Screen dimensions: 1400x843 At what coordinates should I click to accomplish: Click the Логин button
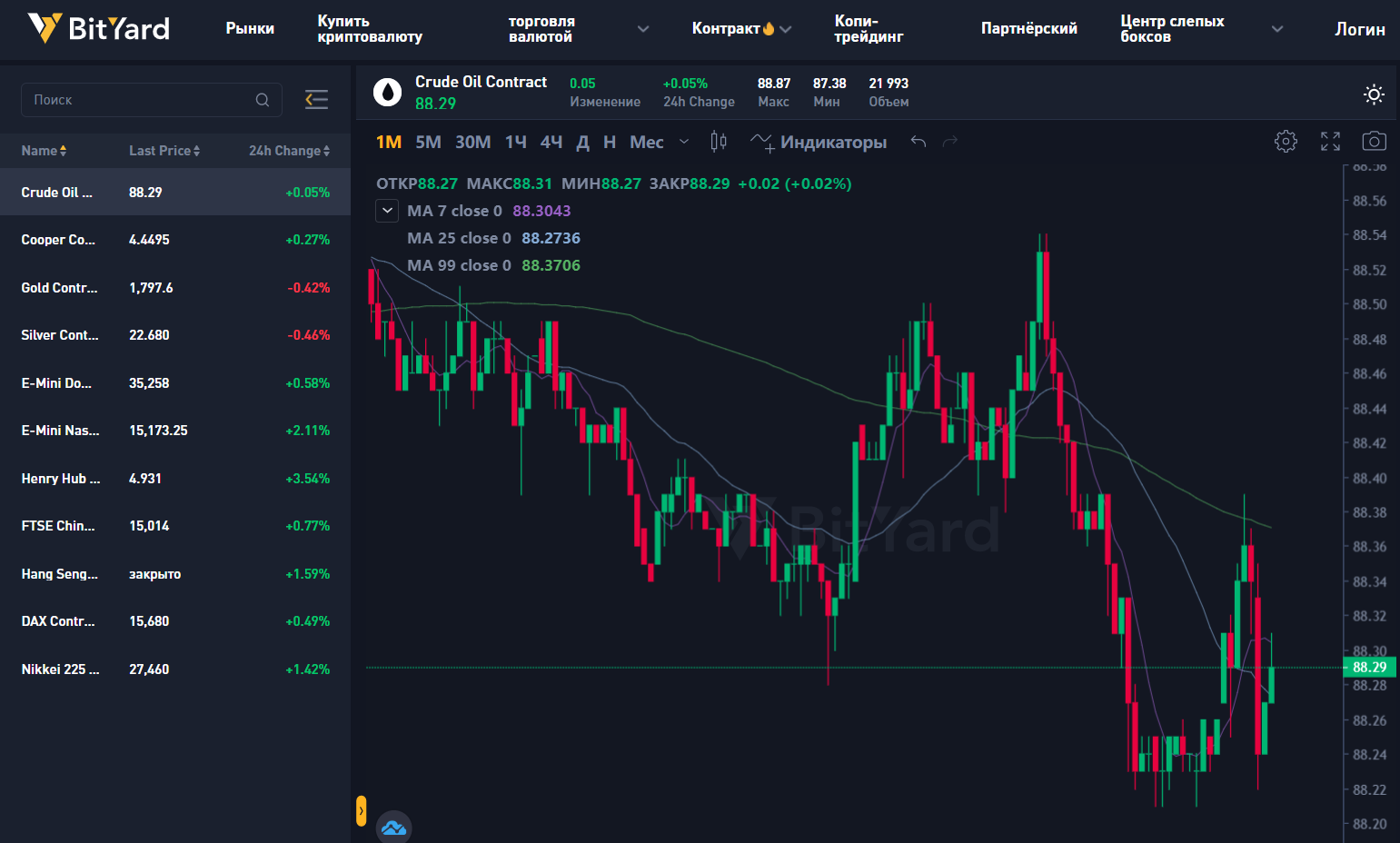1360,29
